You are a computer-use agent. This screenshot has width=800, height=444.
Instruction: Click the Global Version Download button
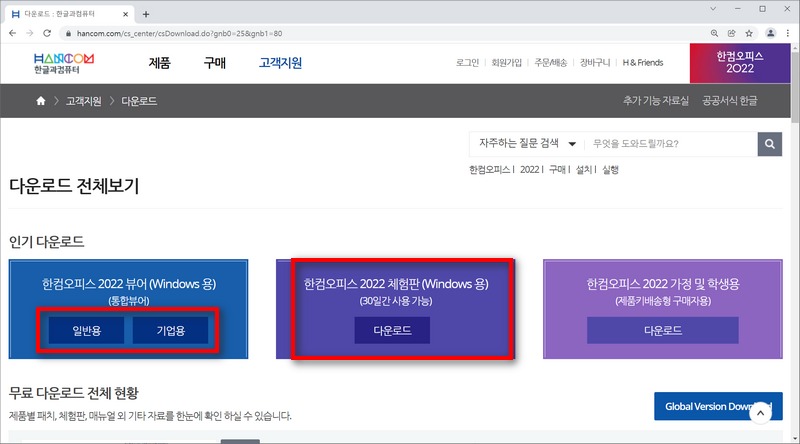pyautogui.click(x=718, y=406)
